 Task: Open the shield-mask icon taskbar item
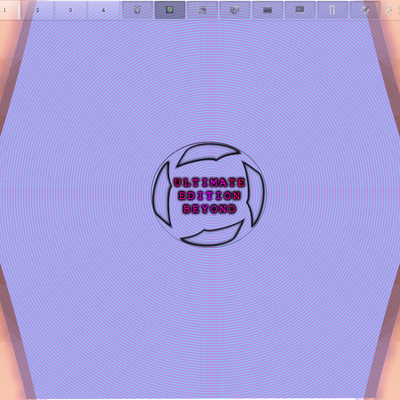pos(137,10)
